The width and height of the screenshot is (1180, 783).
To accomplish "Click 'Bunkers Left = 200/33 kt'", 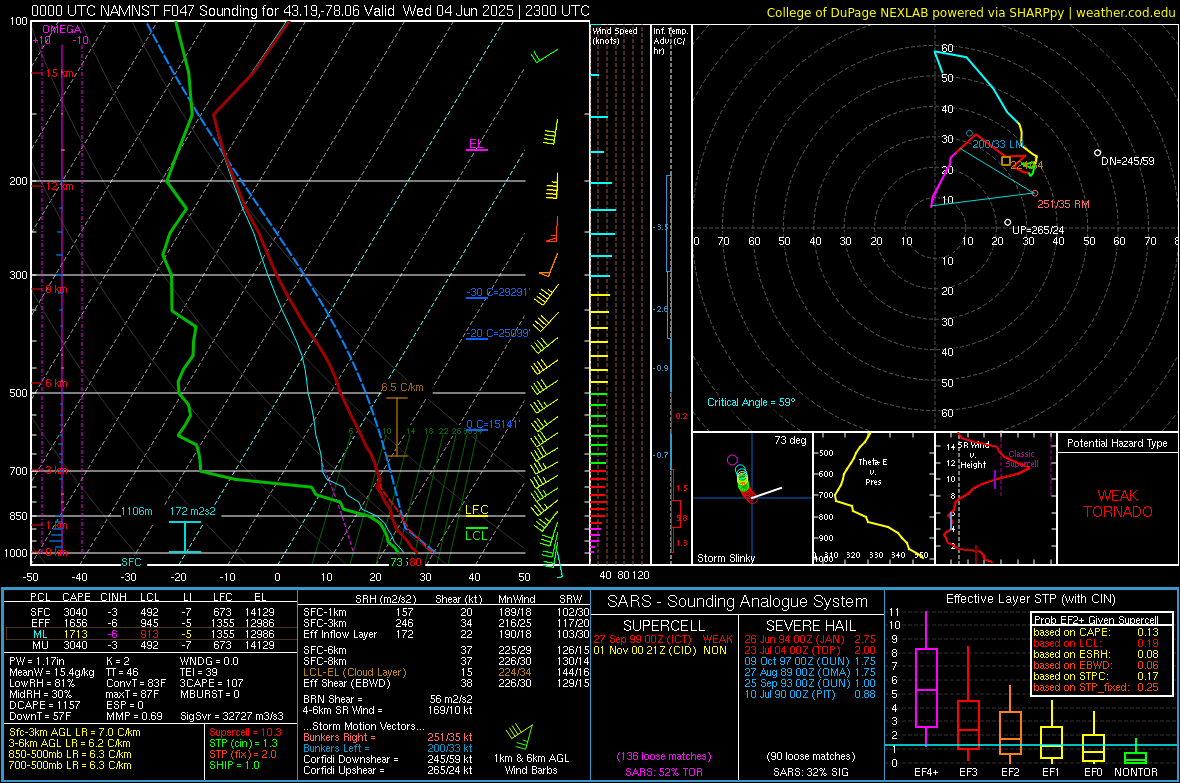I will (x=388, y=748).
